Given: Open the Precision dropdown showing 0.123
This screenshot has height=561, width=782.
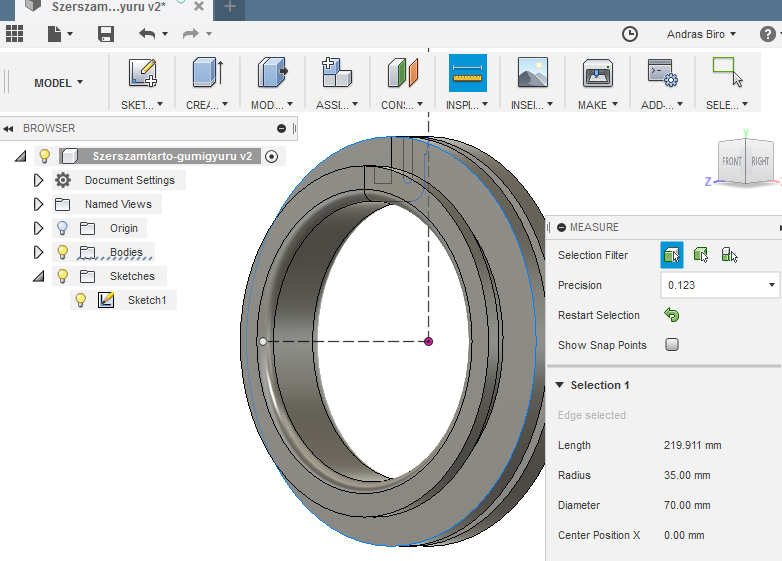Looking at the screenshot, I should (719, 285).
